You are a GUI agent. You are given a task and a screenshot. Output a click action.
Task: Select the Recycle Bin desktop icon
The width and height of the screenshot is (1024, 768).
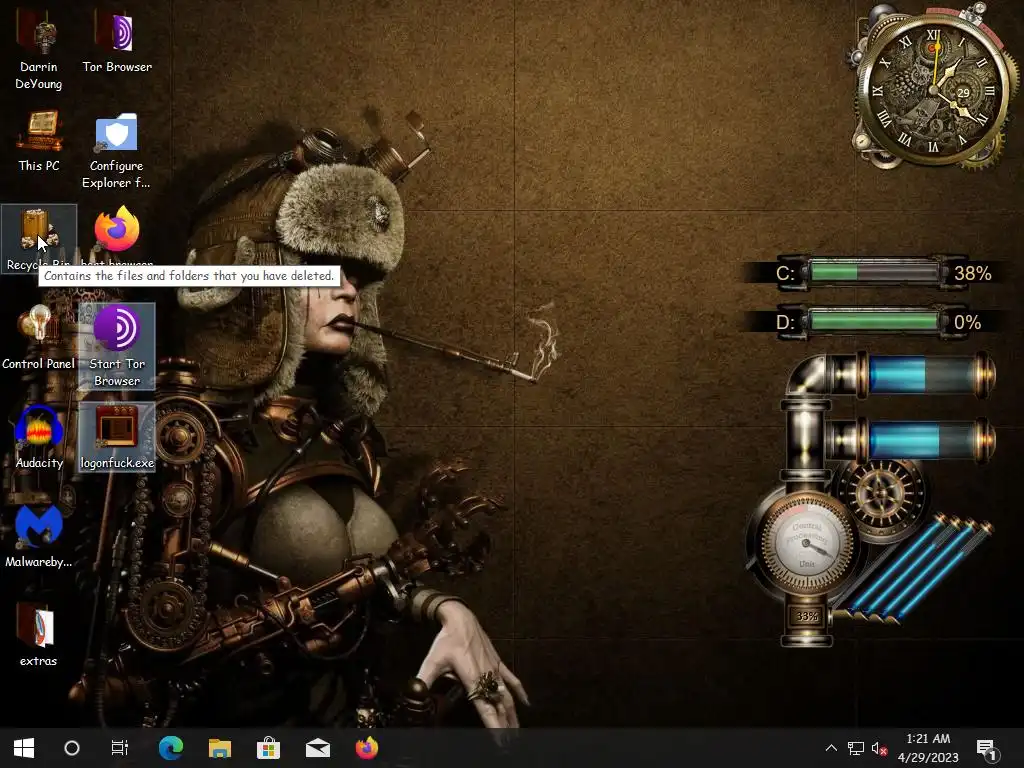coord(39,238)
